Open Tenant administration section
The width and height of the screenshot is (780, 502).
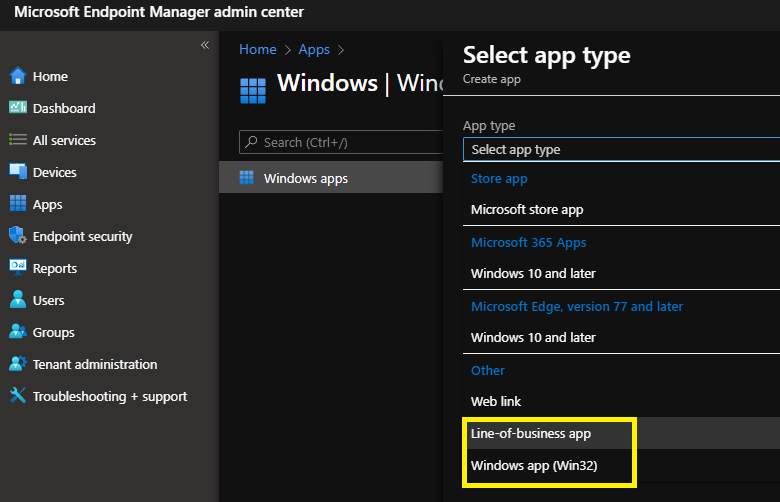pos(95,364)
